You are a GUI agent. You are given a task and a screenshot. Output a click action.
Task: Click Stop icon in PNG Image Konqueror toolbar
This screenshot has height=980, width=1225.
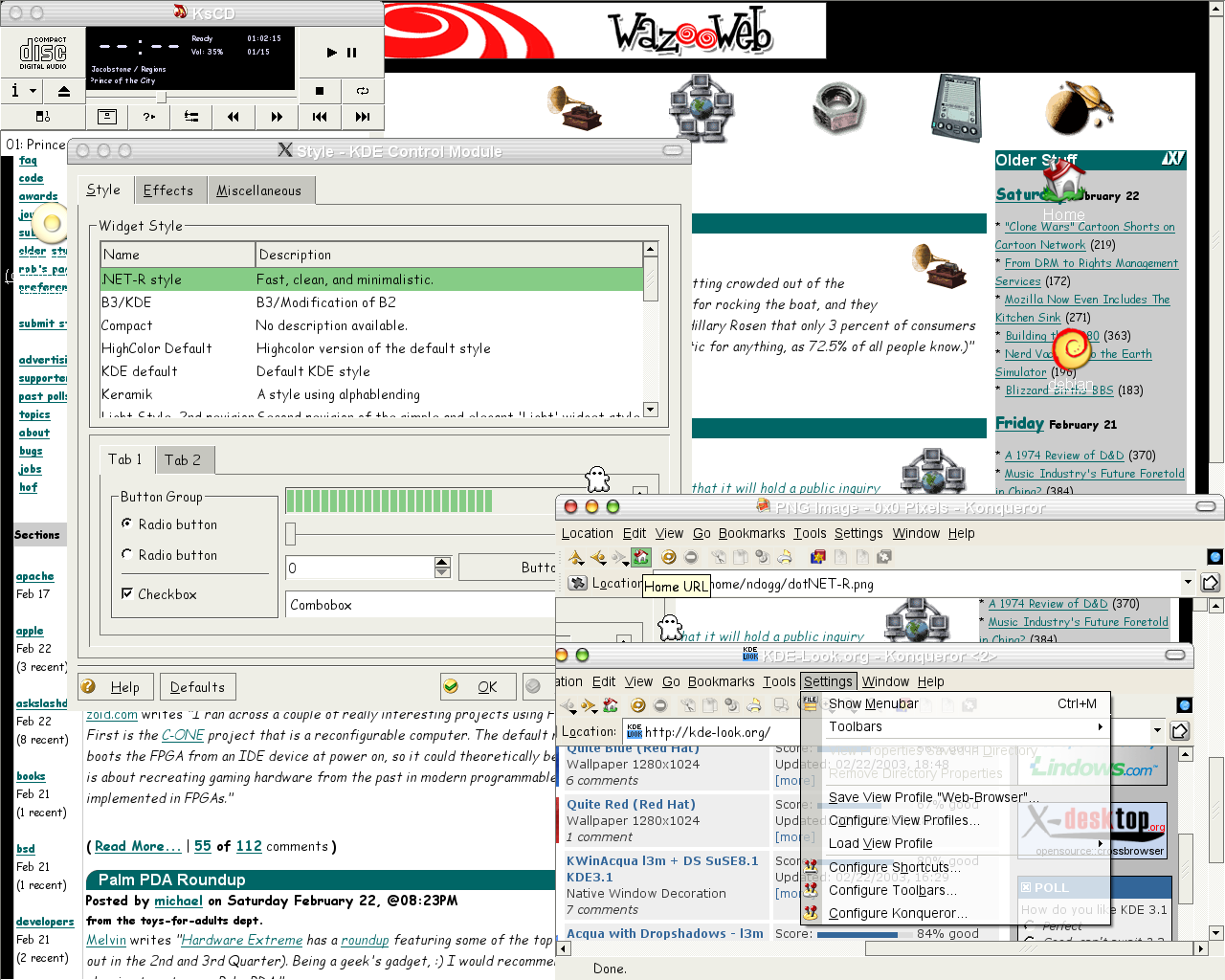(691, 557)
